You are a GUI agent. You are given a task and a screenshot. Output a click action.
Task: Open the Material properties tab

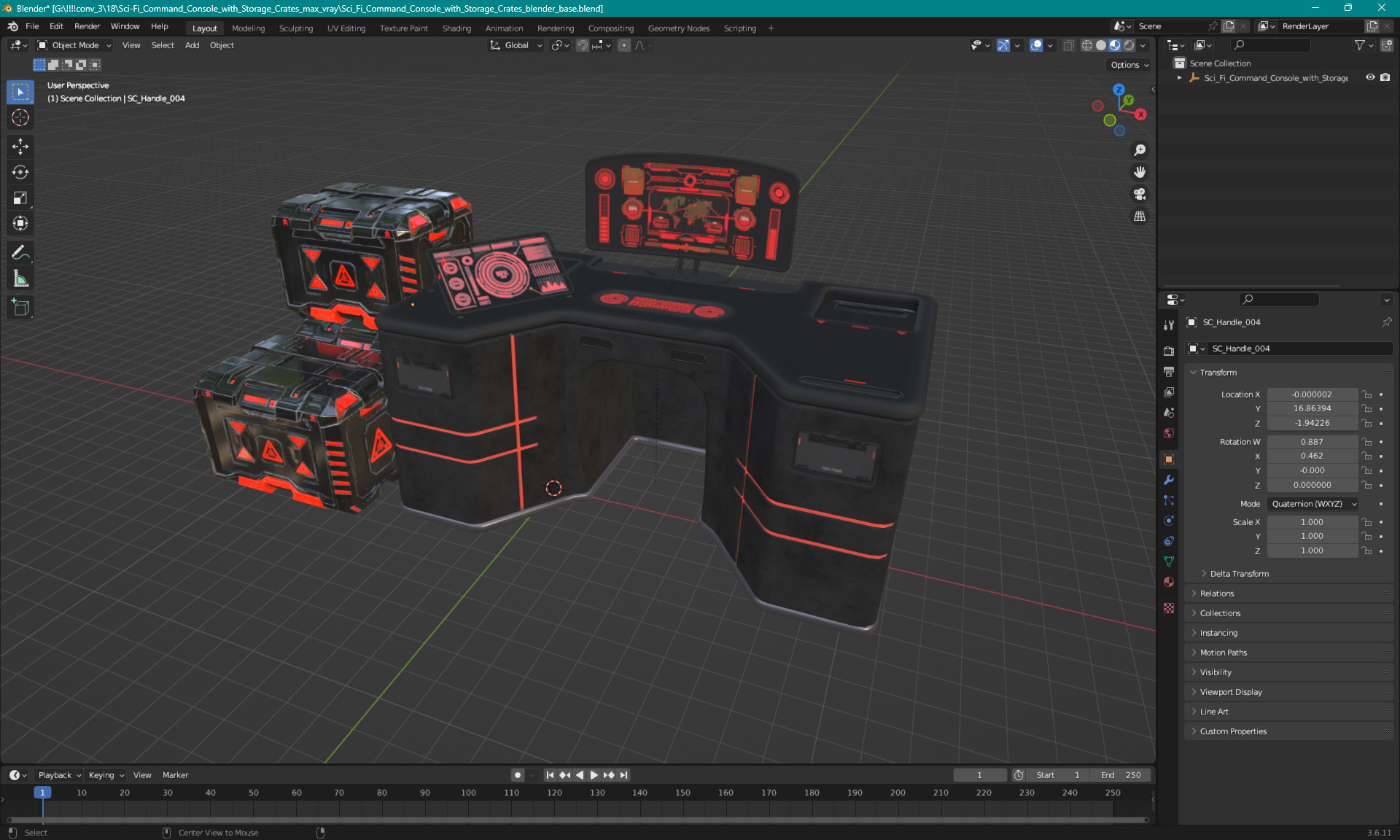pos(1169,582)
